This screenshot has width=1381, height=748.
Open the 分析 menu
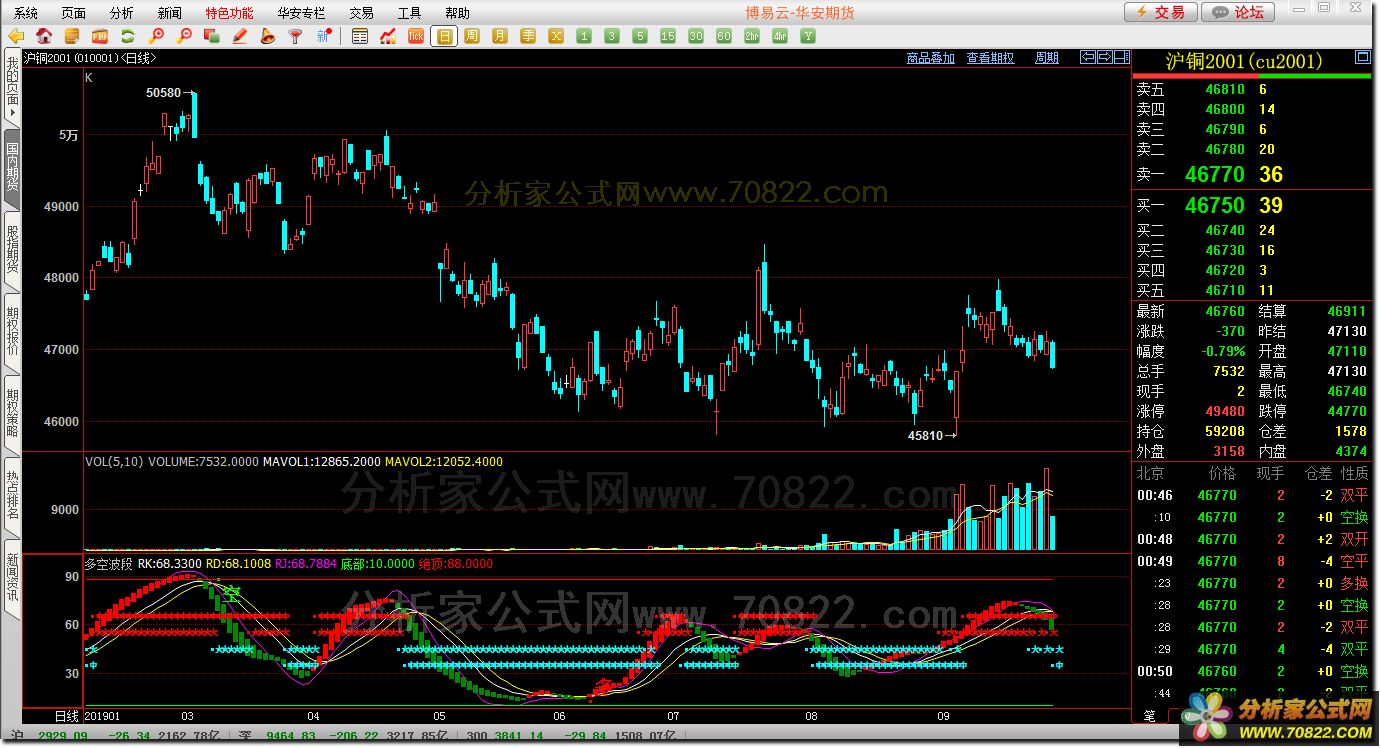click(x=122, y=13)
